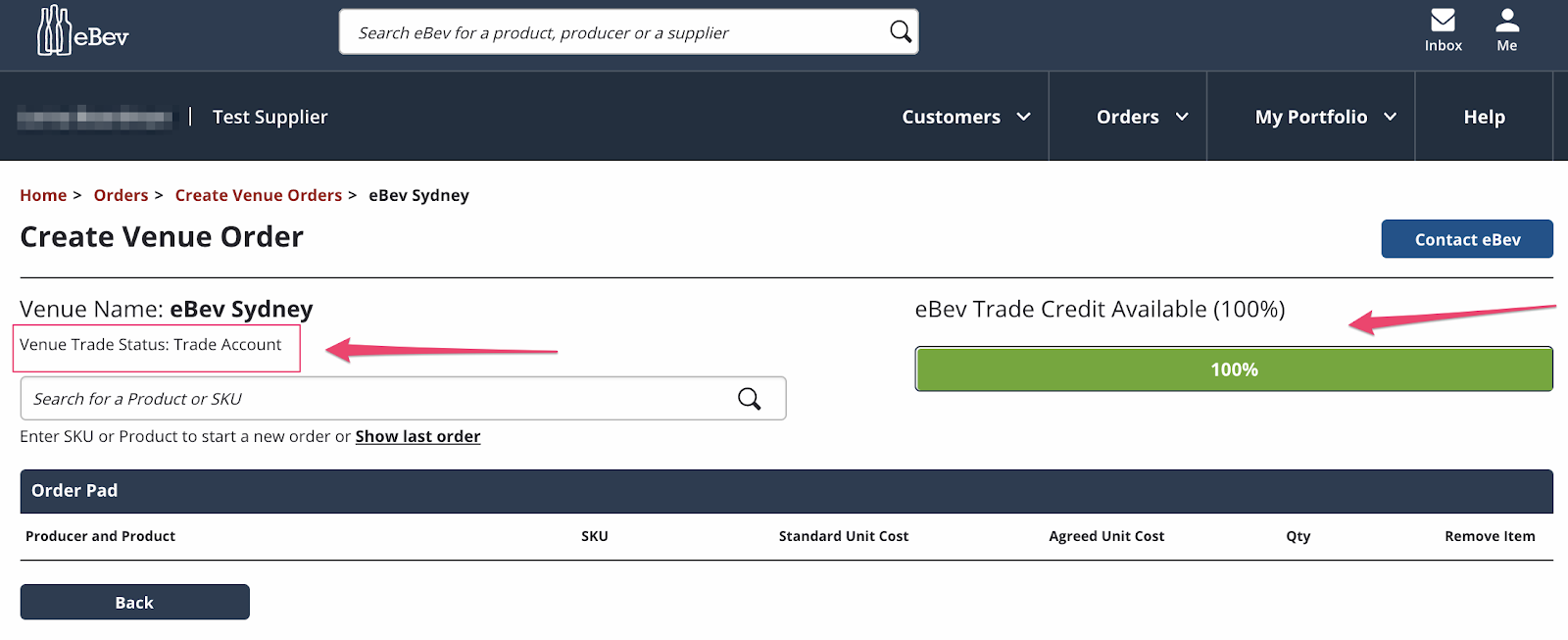The image size is (1568, 640).
Task: Open the Orders breadcrumb link
Action: point(121,195)
